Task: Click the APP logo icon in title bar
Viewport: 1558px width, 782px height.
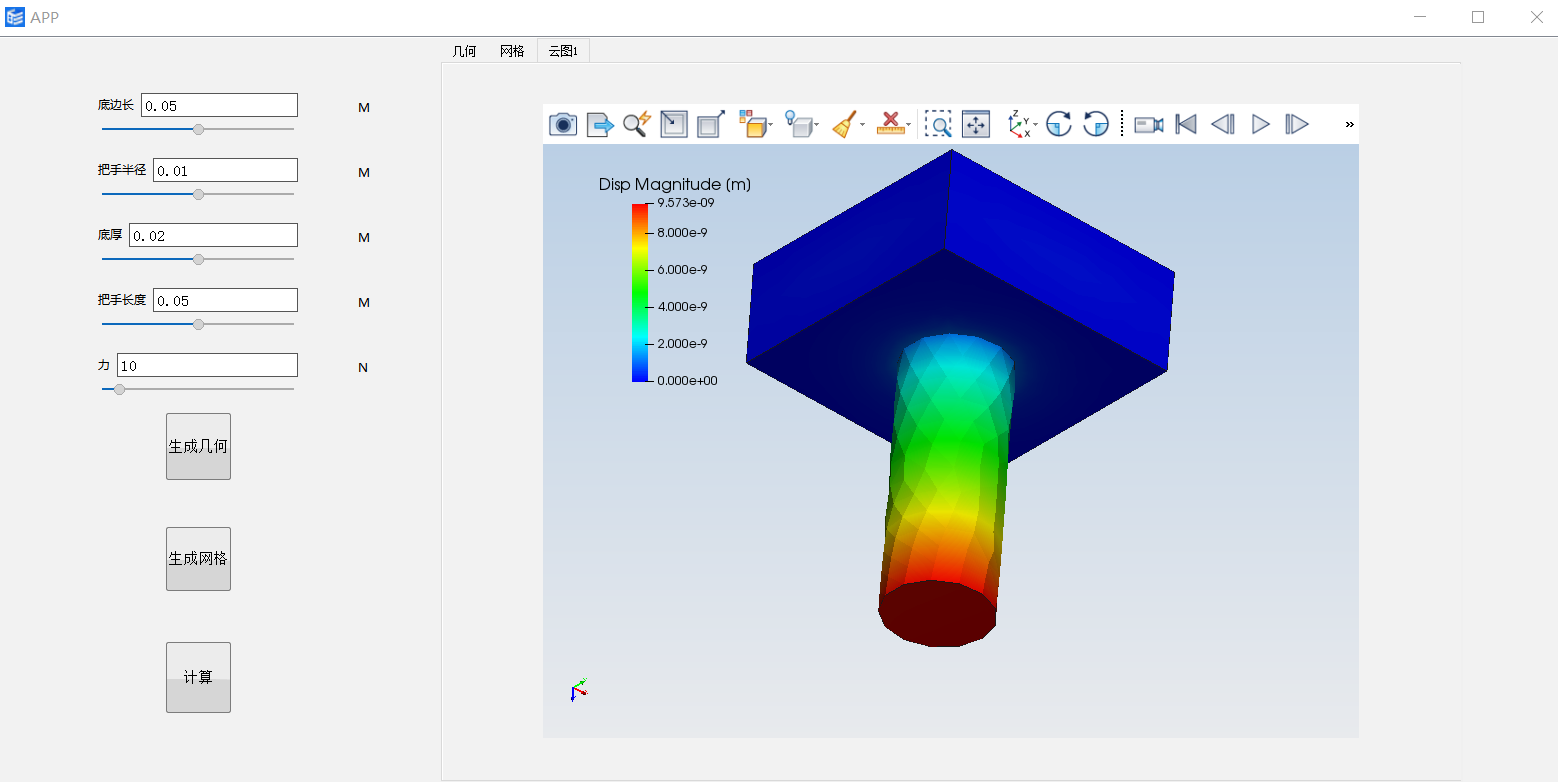Action: point(15,17)
